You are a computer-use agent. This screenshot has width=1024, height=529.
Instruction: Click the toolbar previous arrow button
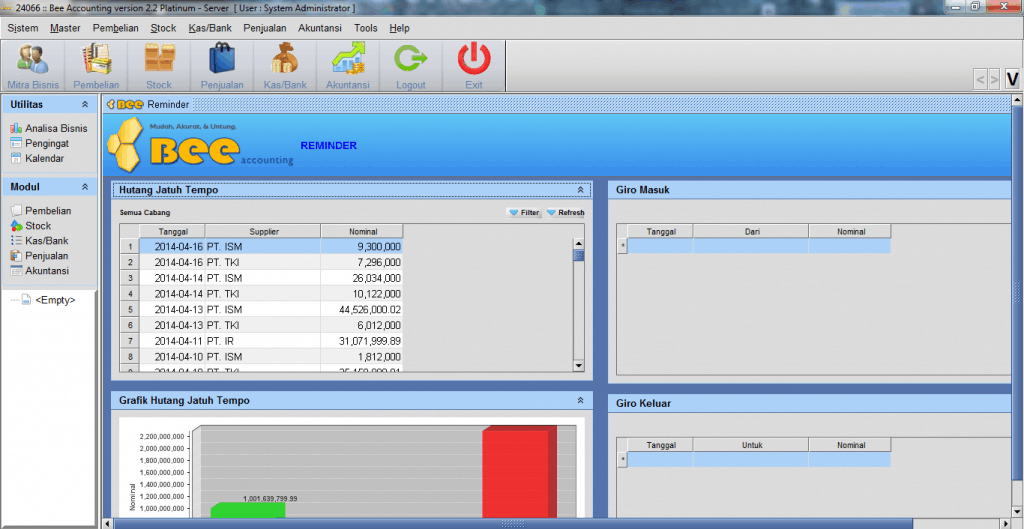point(980,79)
